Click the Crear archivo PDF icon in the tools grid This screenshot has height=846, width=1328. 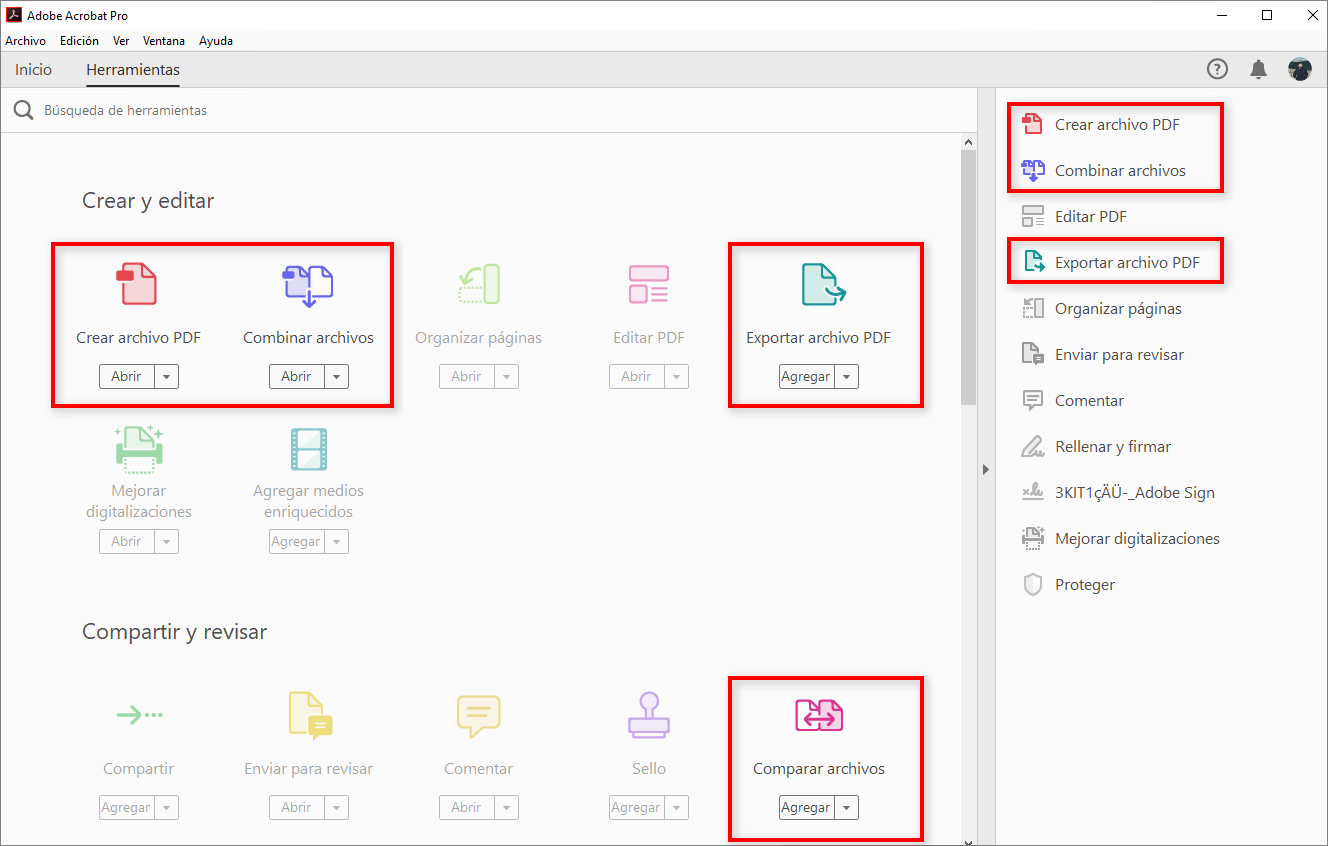[x=138, y=284]
